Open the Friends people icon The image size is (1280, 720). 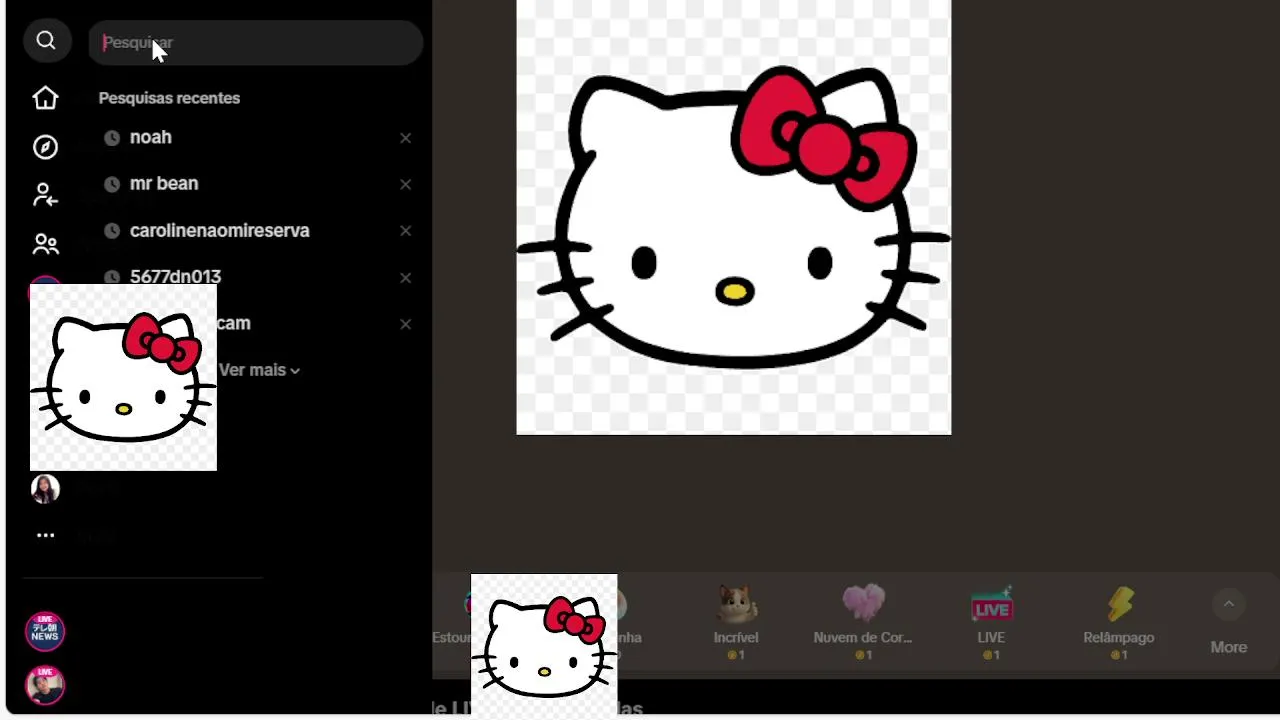pyautogui.click(x=45, y=244)
